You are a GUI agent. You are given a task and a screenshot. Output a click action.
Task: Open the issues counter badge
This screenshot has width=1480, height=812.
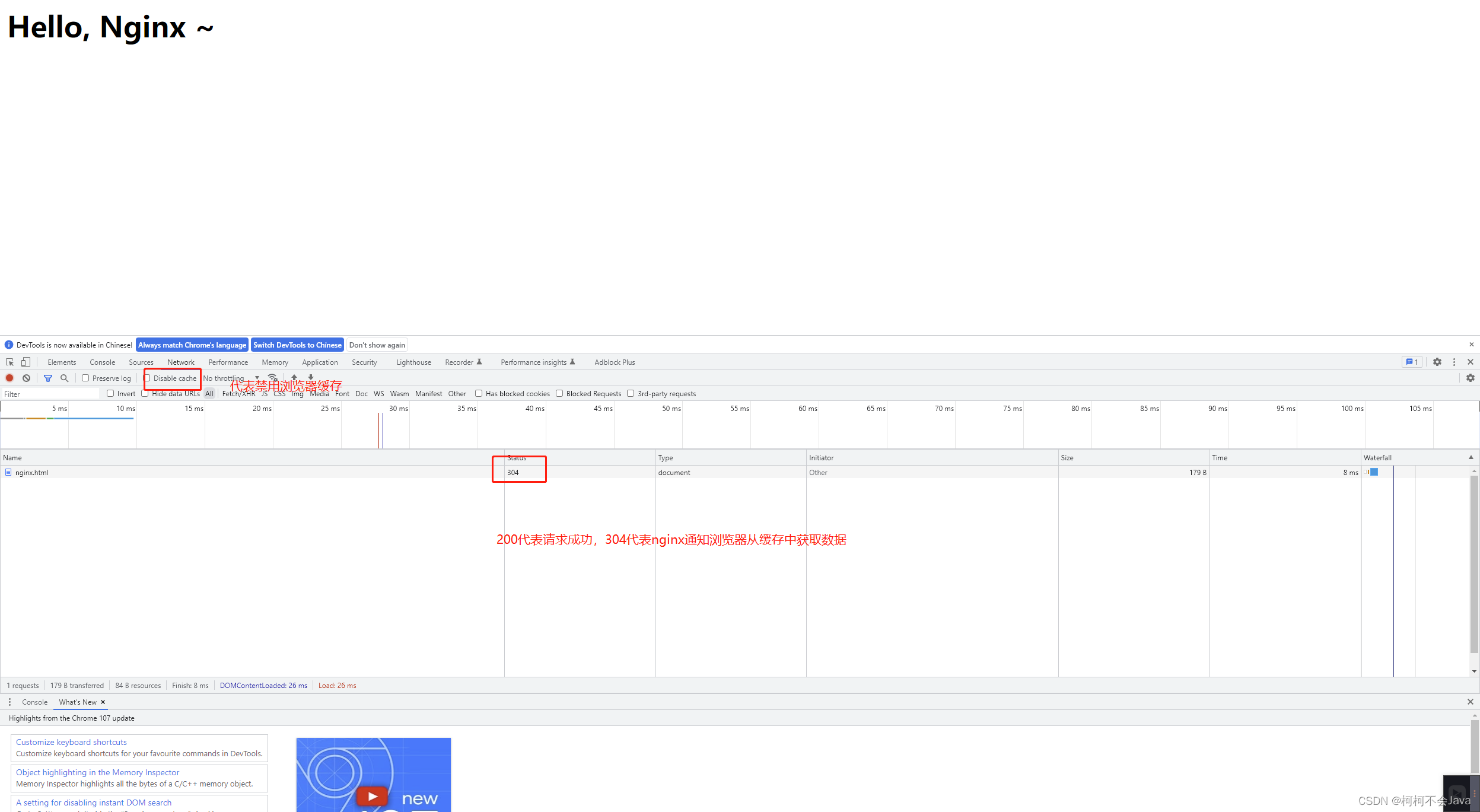[x=1412, y=362]
